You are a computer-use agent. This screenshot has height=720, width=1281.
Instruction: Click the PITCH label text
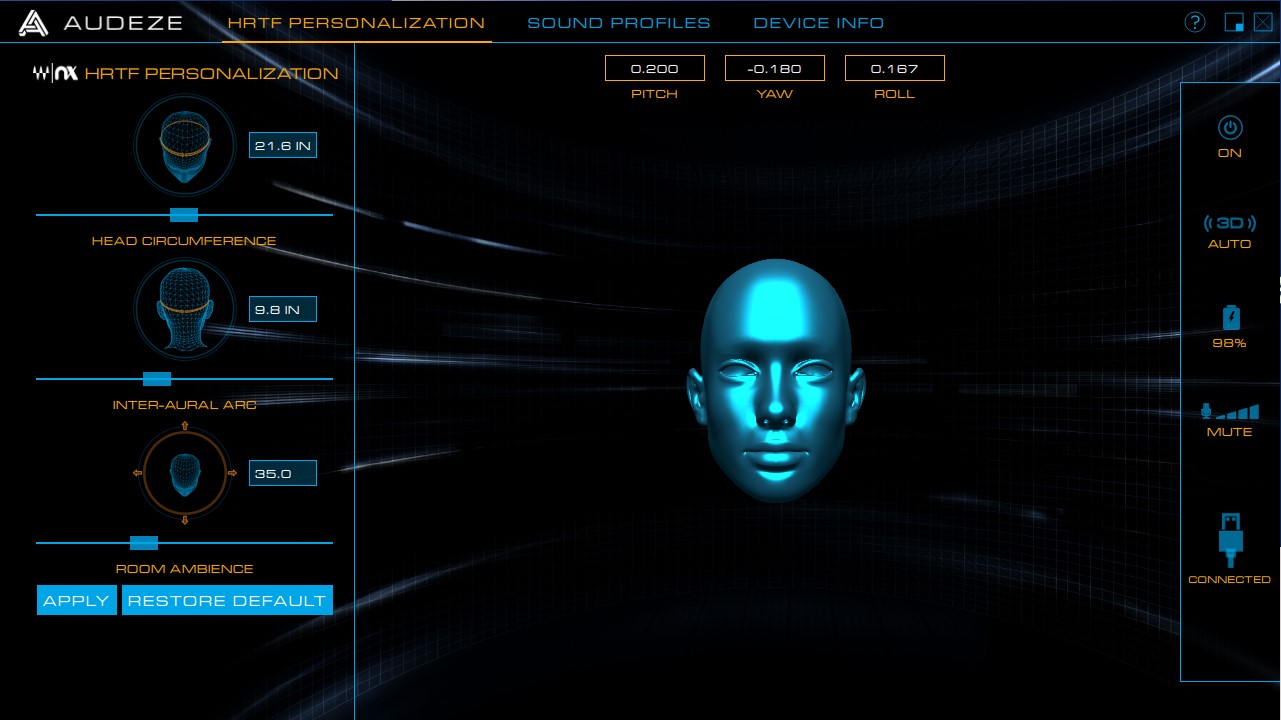point(655,94)
